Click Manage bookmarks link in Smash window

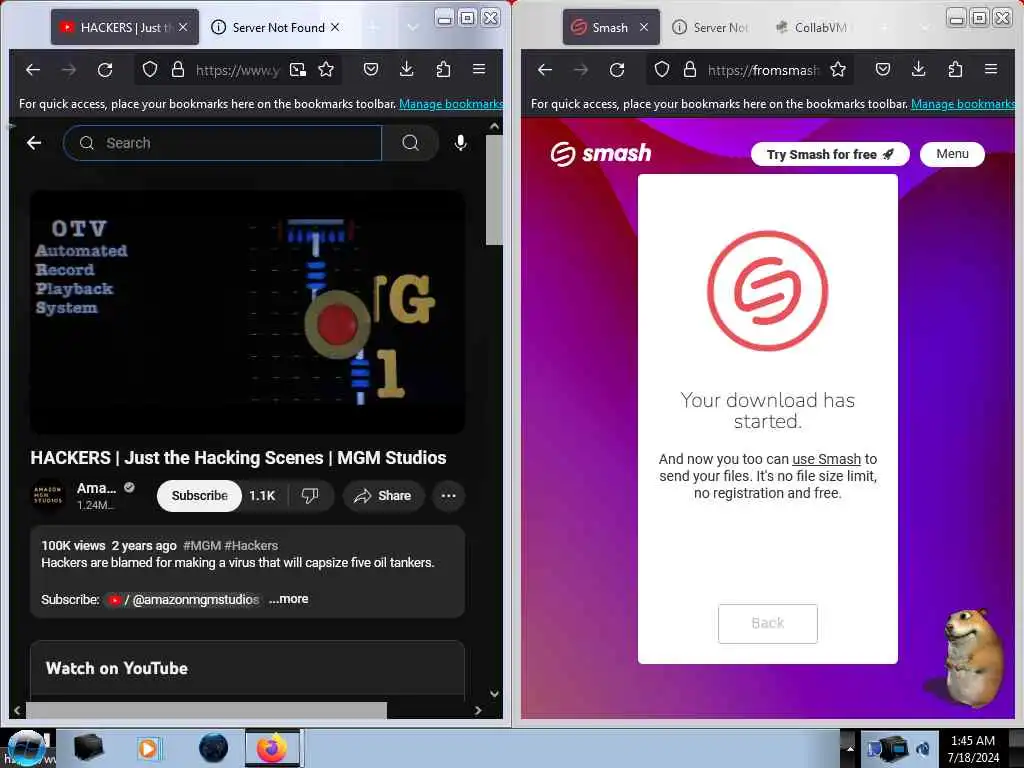tap(963, 104)
